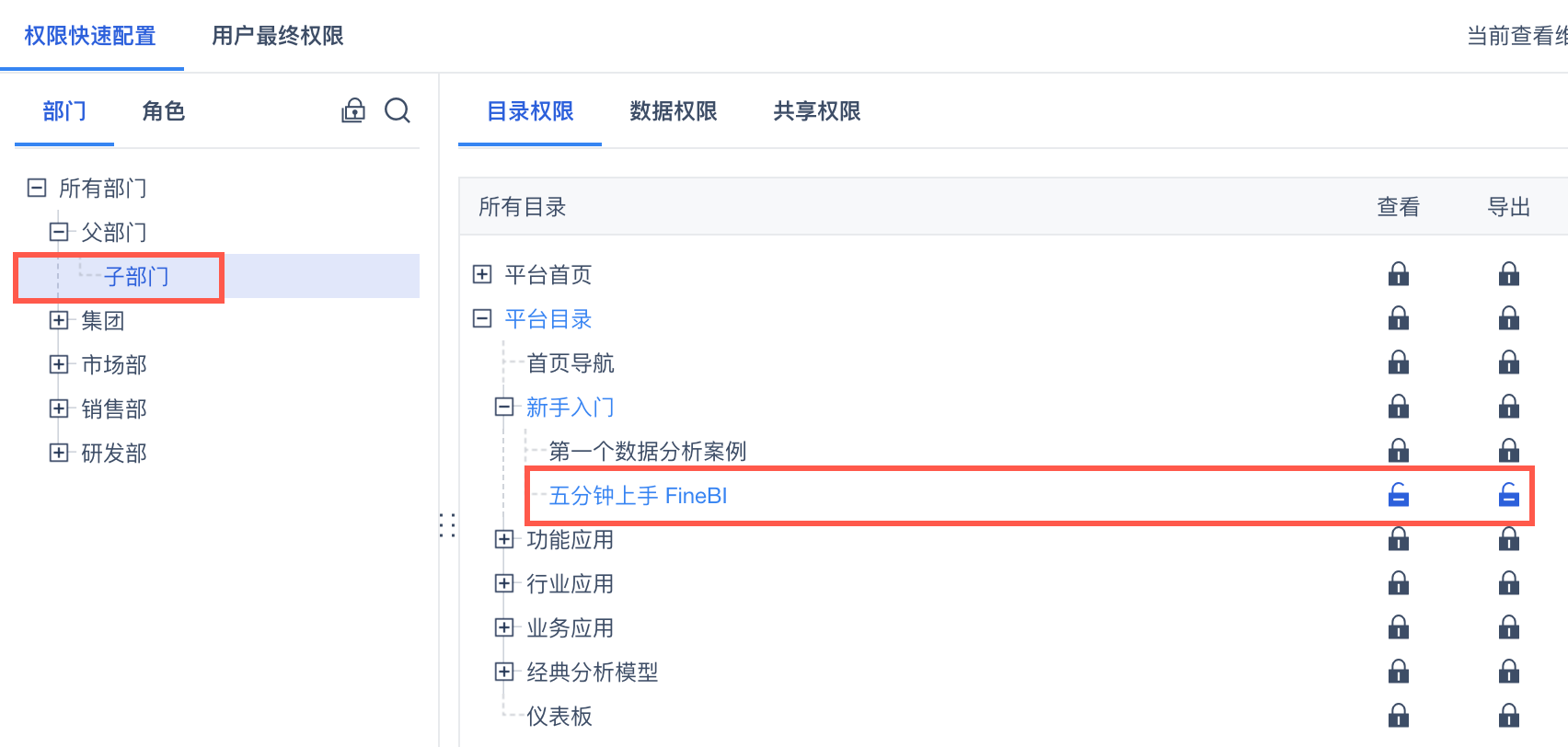
Task: Switch to the 角色 tab
Action: point(164,111)
